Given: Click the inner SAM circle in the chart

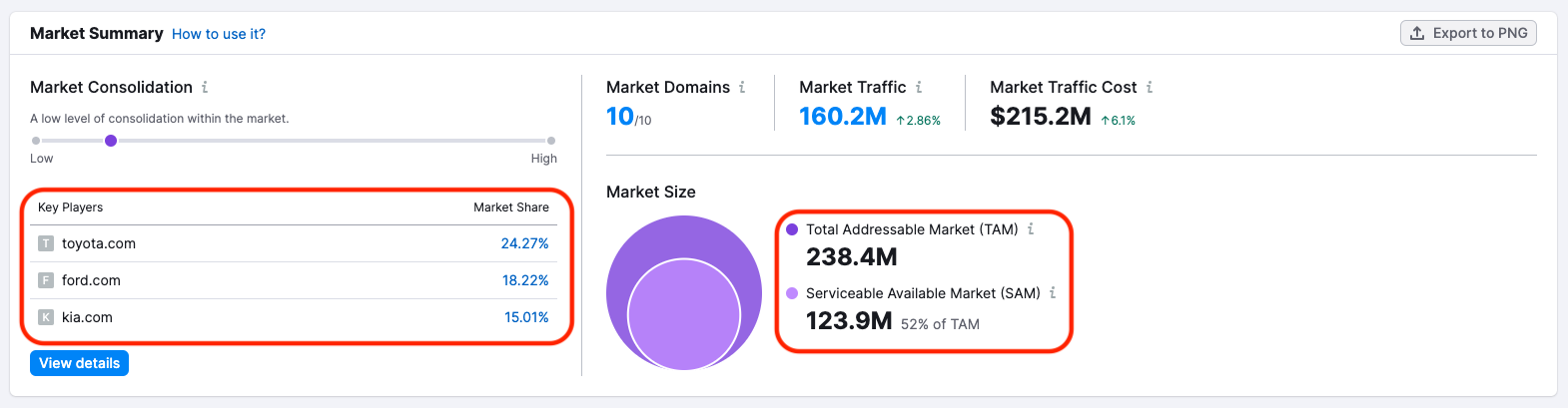Looking at the screenshot, I should [684, 315].
